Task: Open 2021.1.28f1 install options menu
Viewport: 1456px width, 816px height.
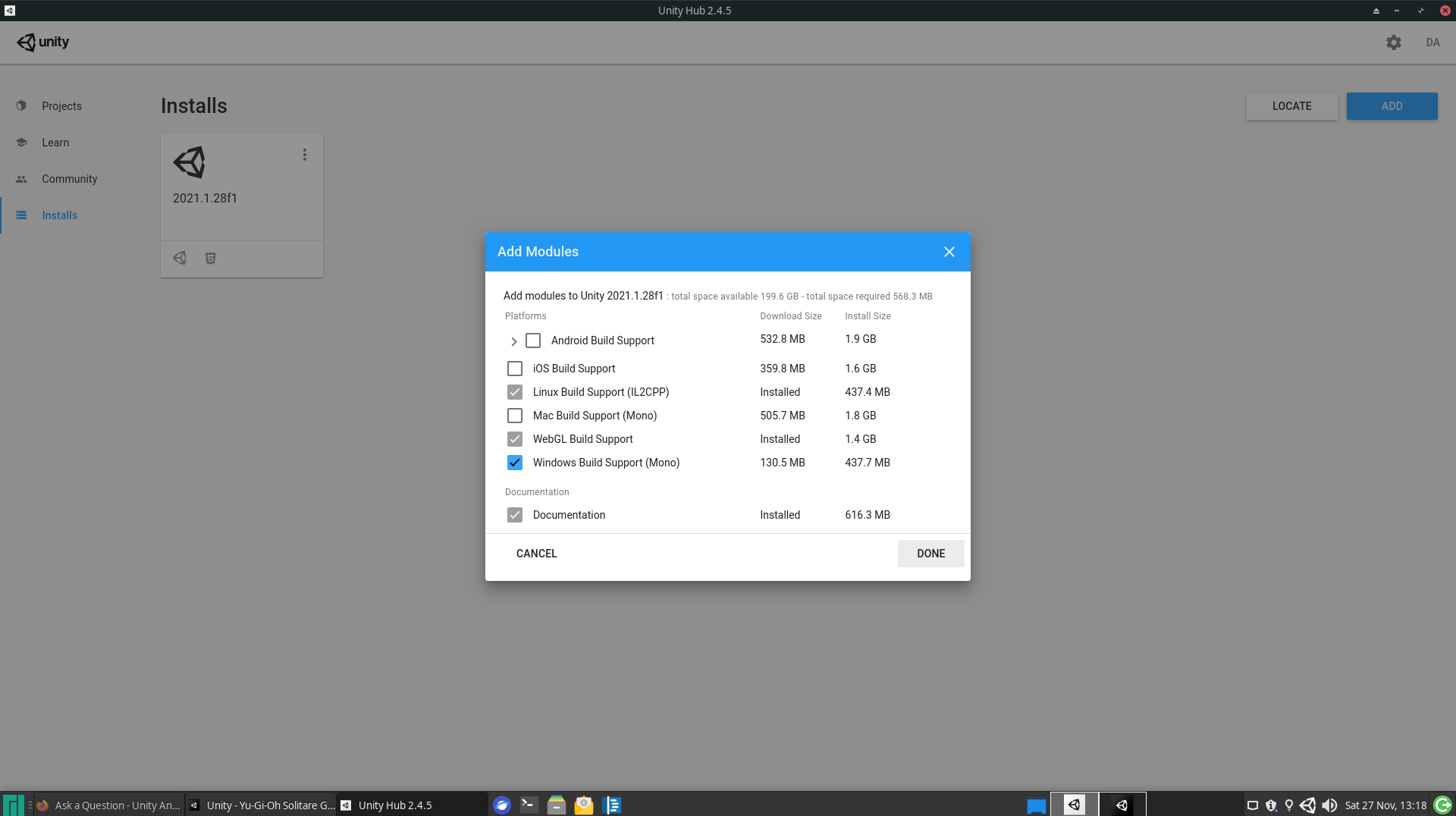Action: coord(305,155)
